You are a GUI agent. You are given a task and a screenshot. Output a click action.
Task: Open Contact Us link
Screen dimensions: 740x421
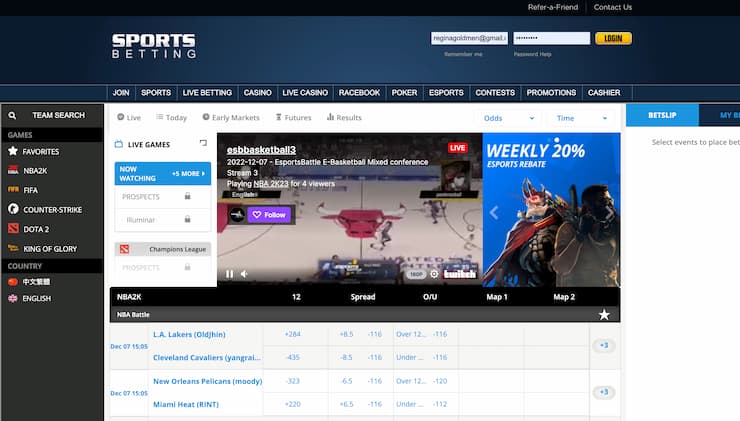[x=613, y=7]
